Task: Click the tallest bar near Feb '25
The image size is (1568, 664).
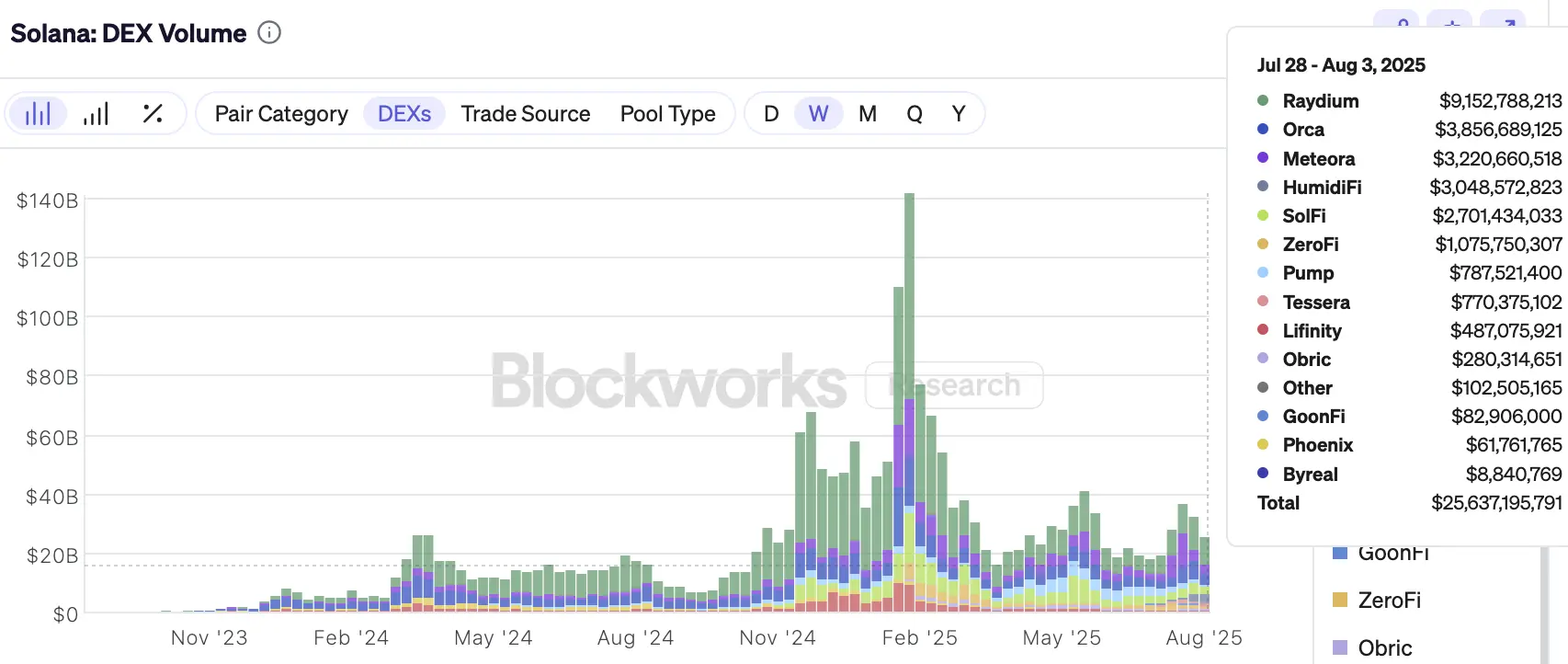Action: coord(910,402)
